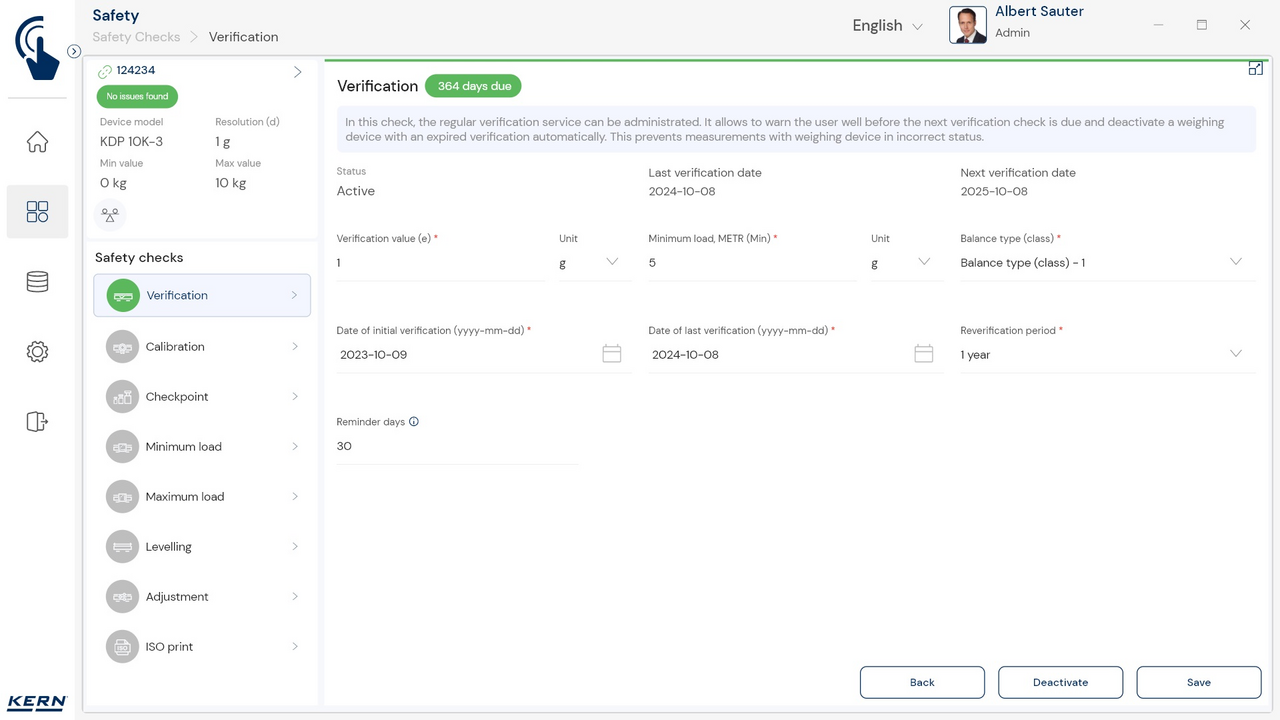Expand the Reverification period dropdown
1280x720 pixels.
(x=1106, y=355)
